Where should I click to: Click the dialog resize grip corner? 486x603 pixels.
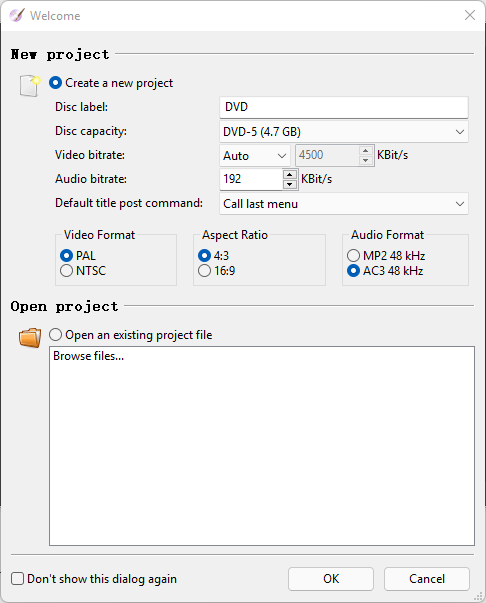[x=479, y=596]
